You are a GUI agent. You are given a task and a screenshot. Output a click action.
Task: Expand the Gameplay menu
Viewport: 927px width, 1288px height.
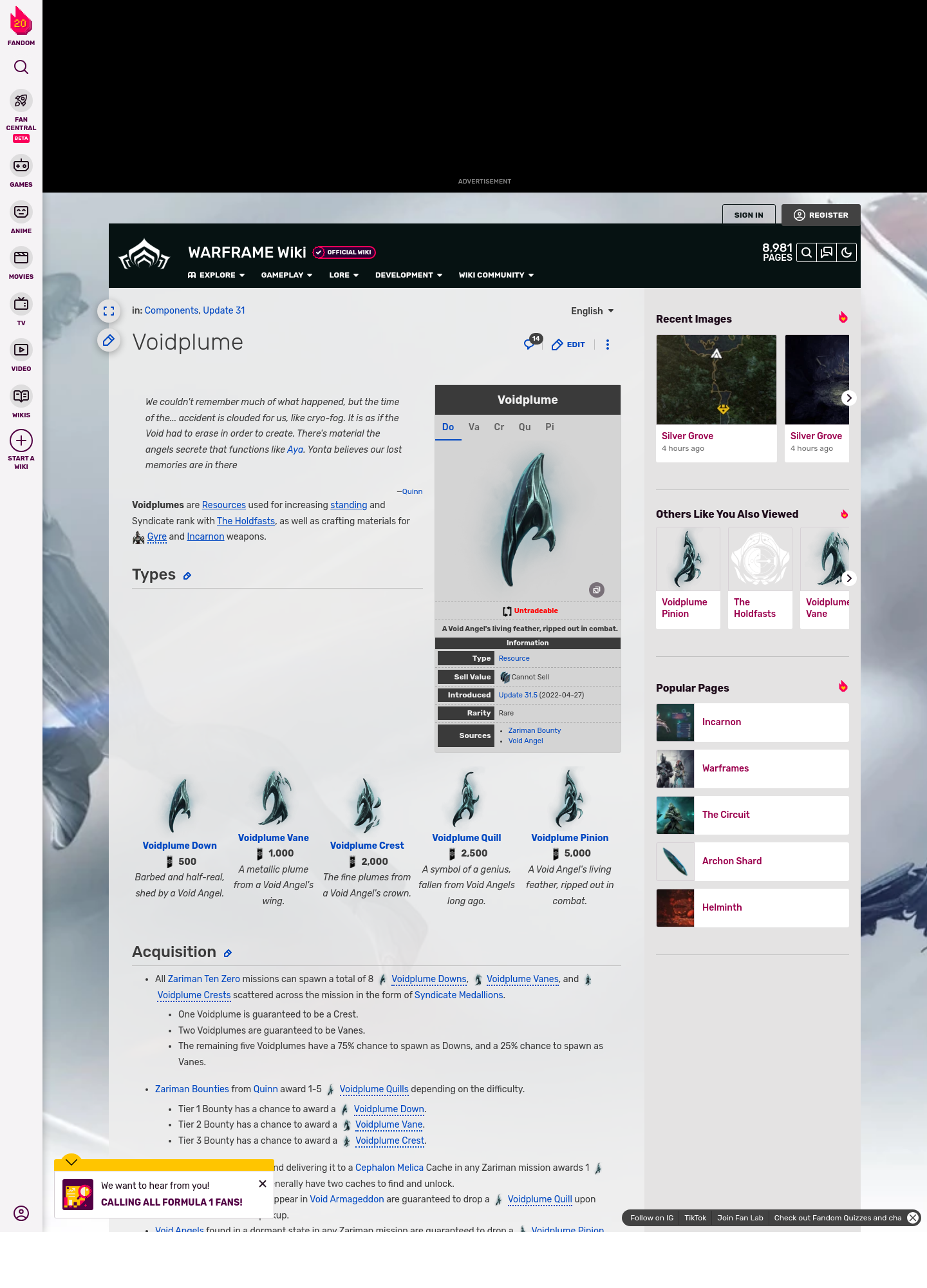pyautogui.click(x=287, y=275)
